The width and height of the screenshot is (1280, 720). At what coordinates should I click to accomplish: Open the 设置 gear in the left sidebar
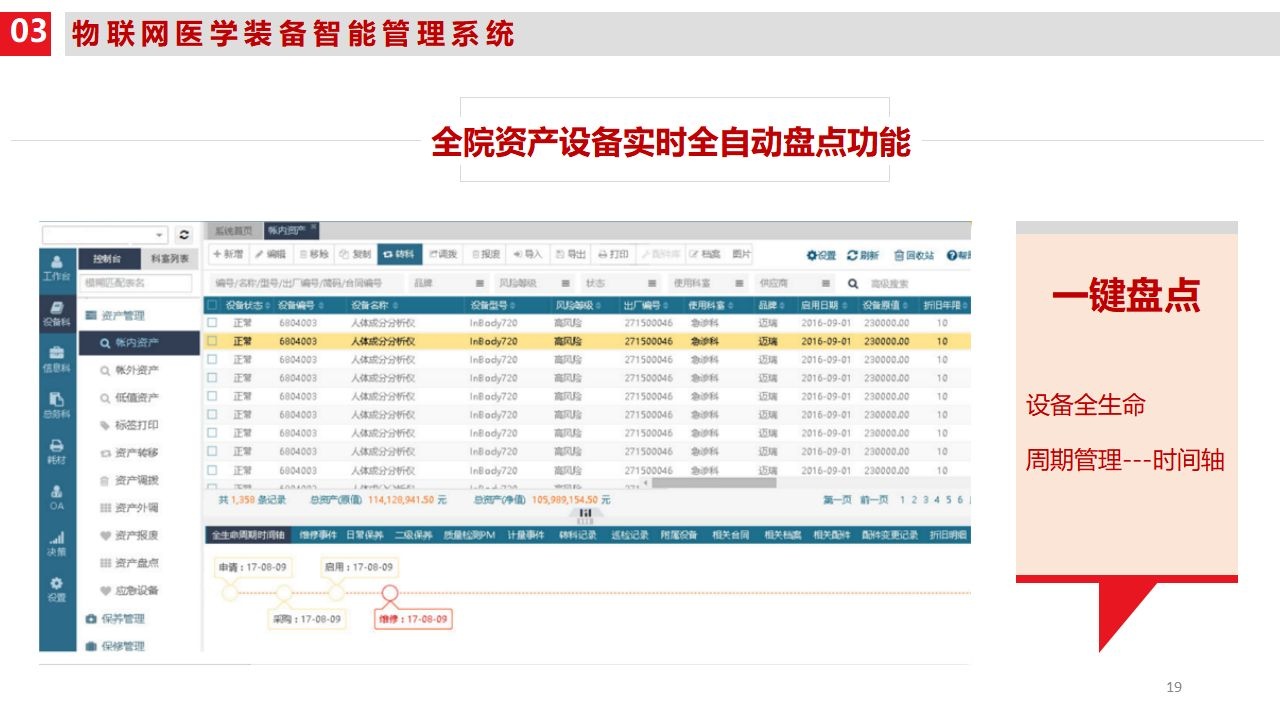[58, 589]
